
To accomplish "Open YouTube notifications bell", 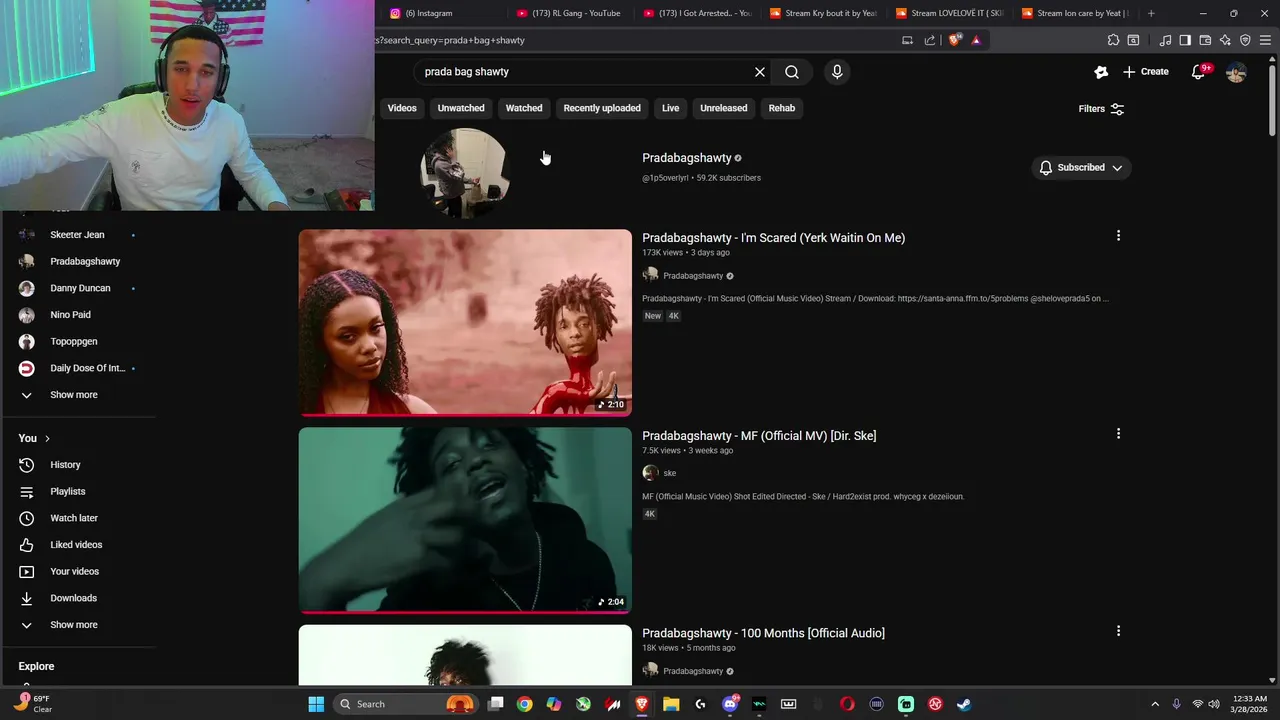I will click(x=1199, y=72).
